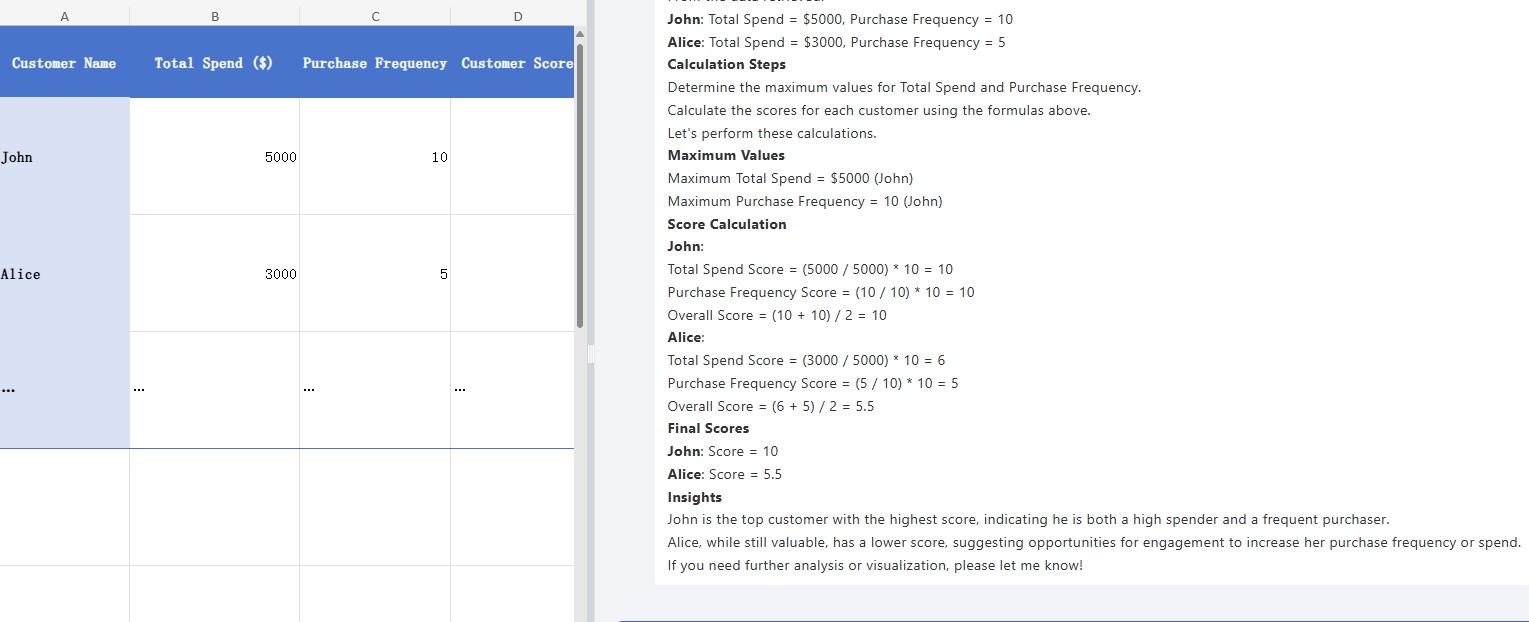Click the Total Spend ($) header cell
This screenshot has width=1529, height=622.
point(214,63)
